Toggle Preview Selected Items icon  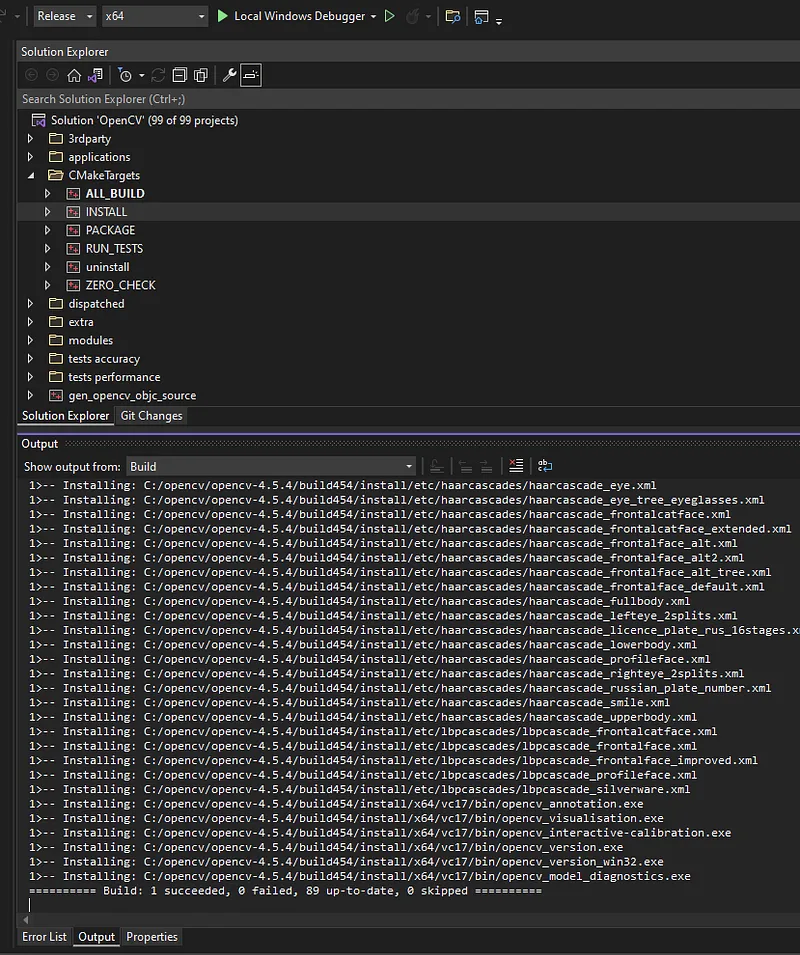pos(251,75)
